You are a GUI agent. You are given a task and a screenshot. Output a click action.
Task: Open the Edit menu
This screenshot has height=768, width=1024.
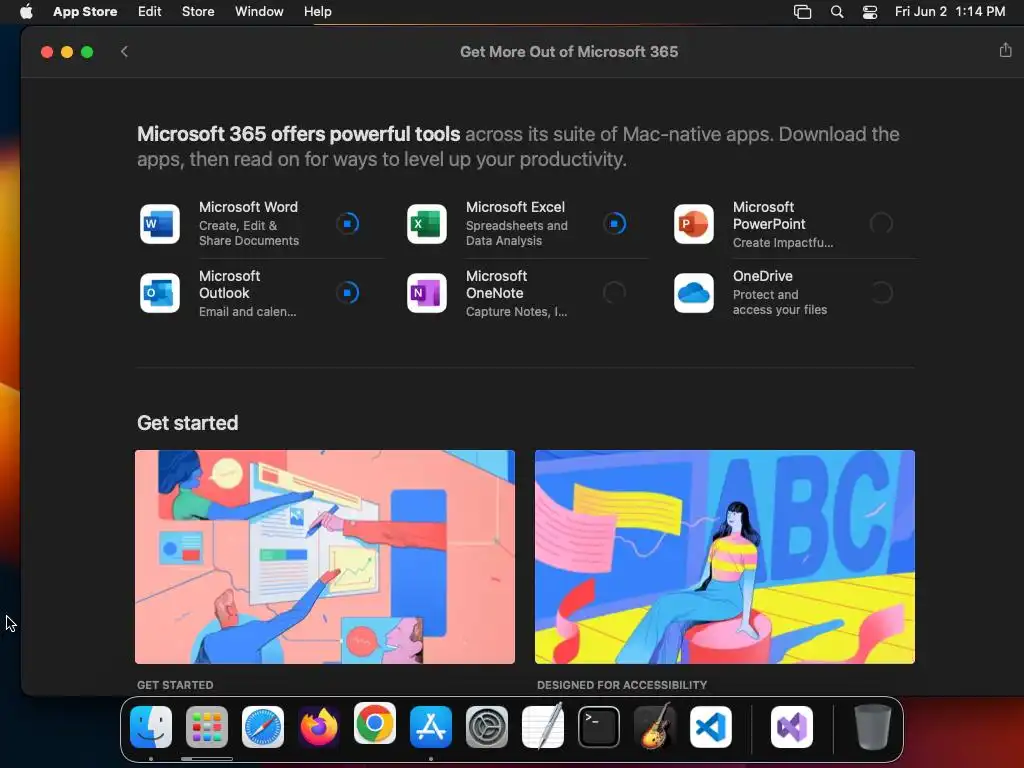150,12
